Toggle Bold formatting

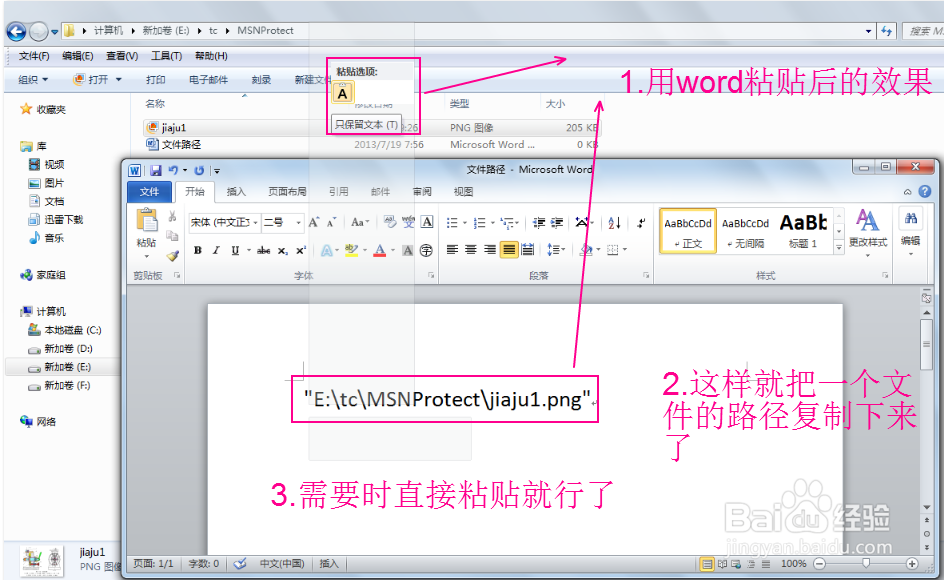(x=197, y=251)
